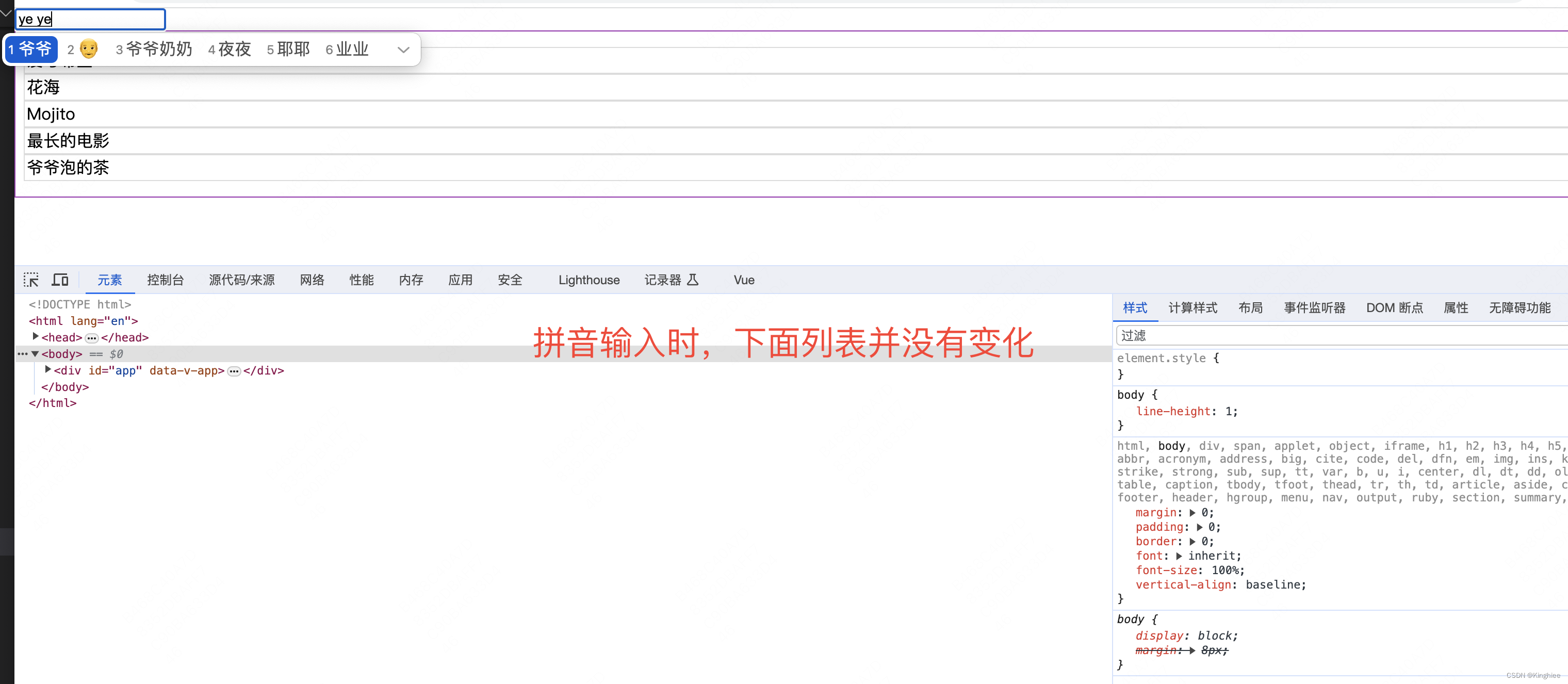
Task: Click the 过滤 styles filter field
Action: [1342, 335]
